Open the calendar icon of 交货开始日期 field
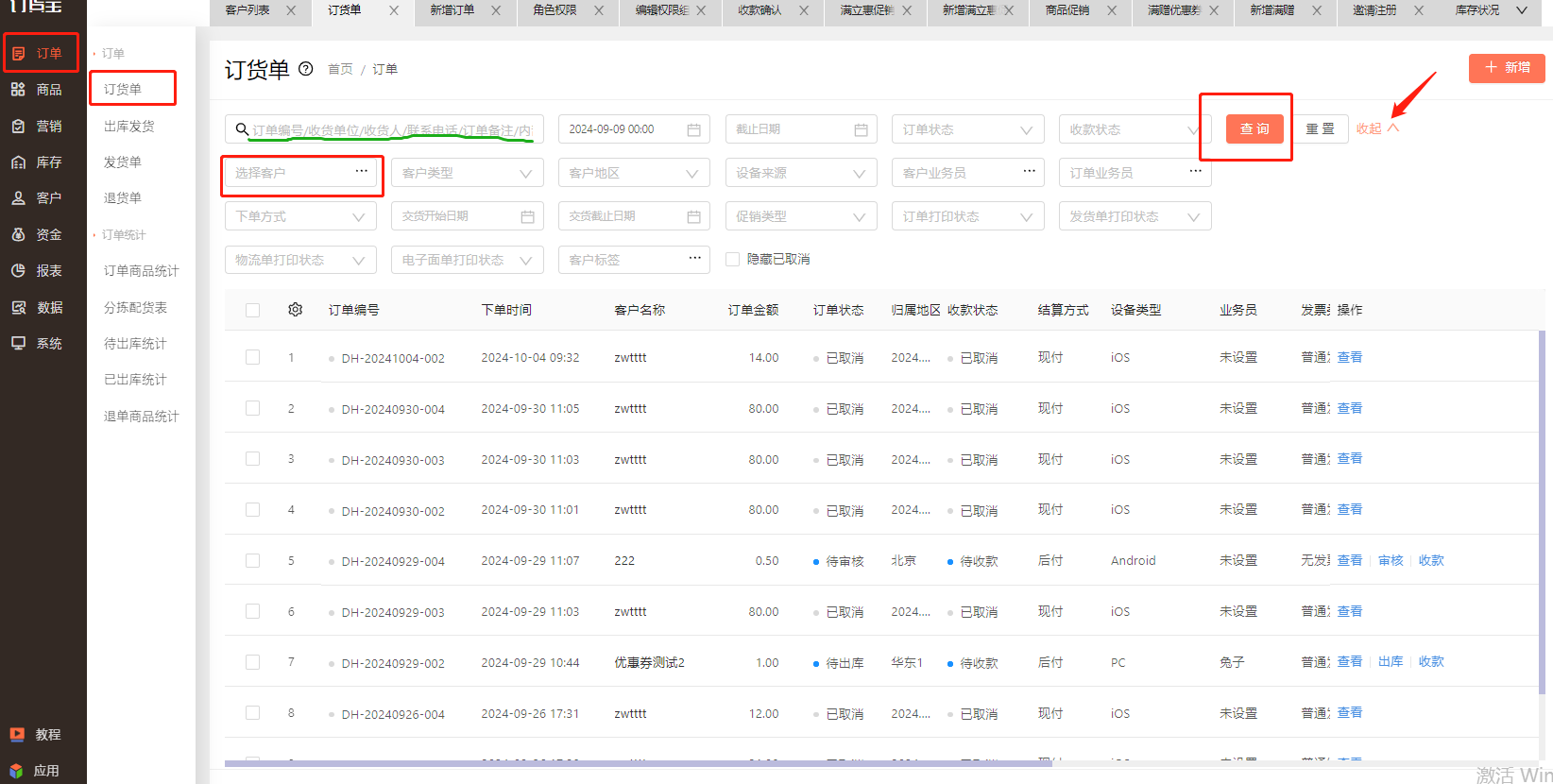The image size is (1553, 784). (x=527, y=216)
